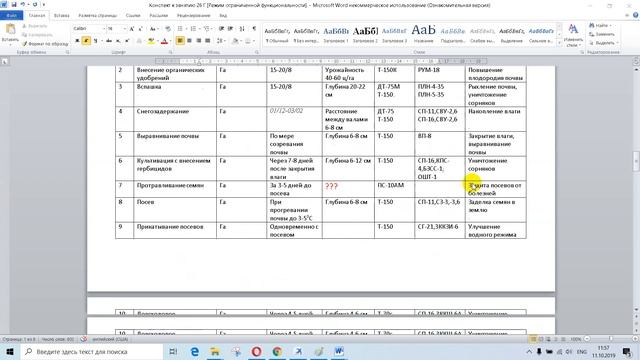
Task: Click Format Painter (Формат по образцу)
Action: tap(45, 43)
